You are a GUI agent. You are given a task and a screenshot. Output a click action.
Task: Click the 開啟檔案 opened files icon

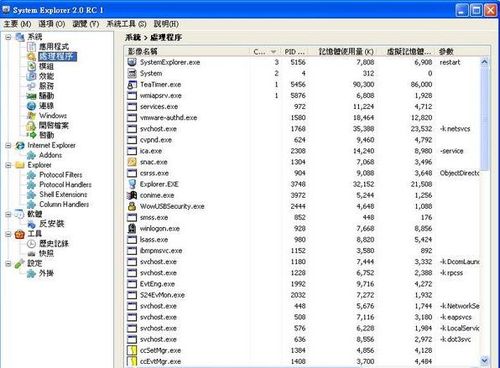coord(31,126)
